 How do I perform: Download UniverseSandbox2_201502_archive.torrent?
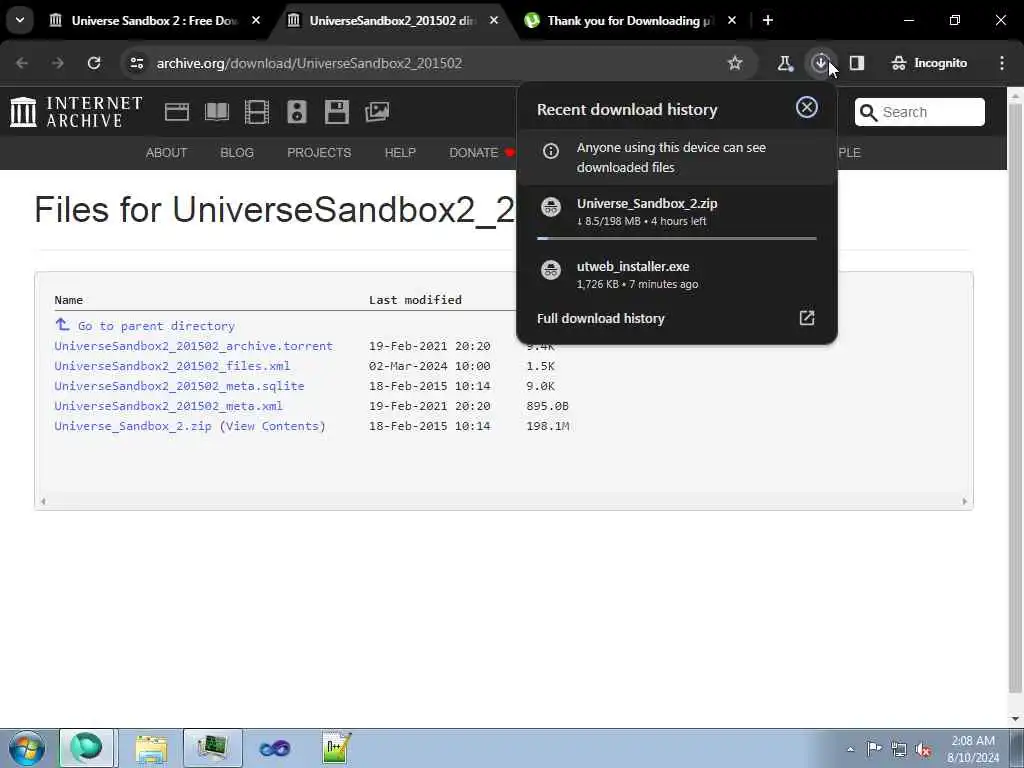193,345
